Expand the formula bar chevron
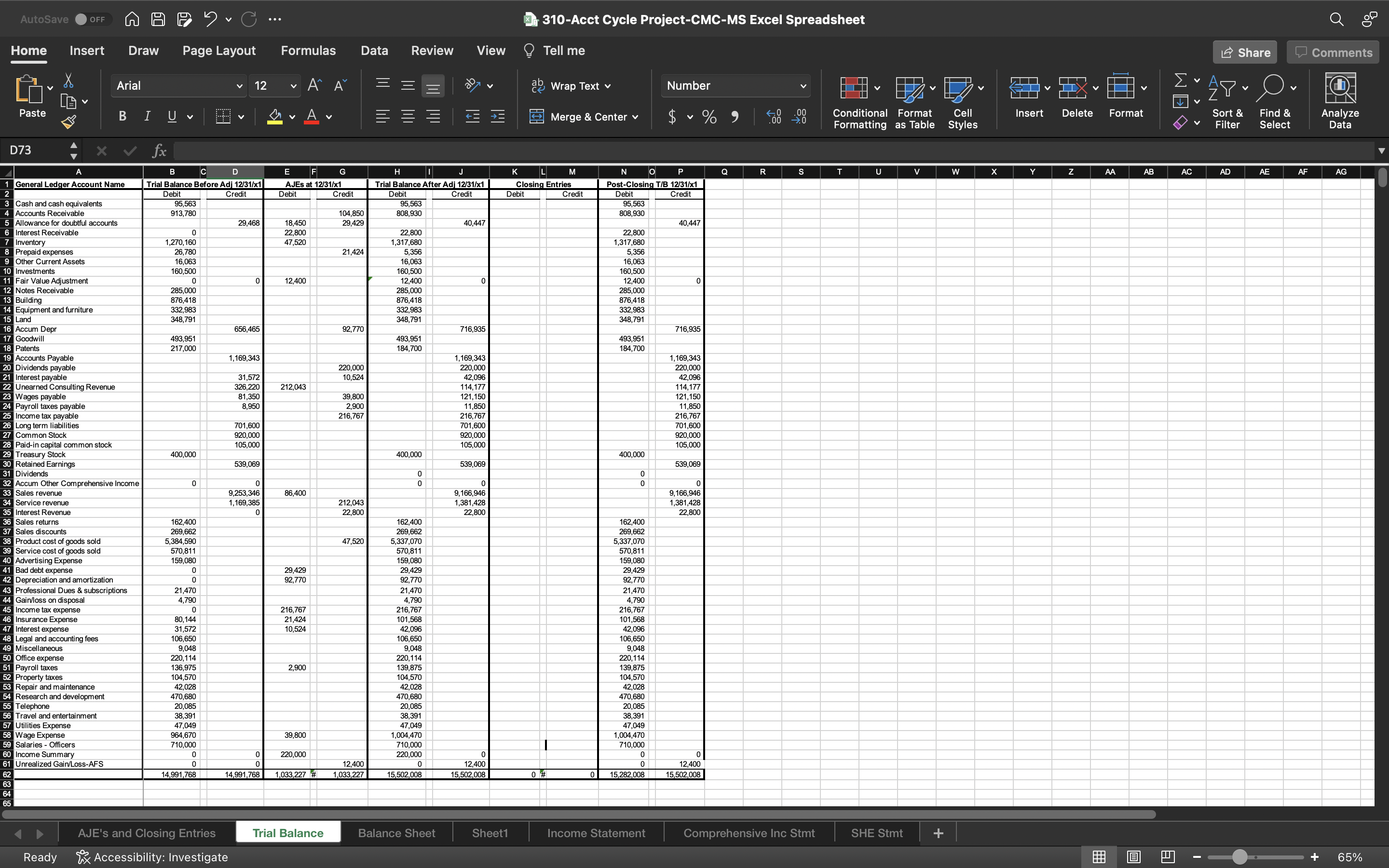The width and height of the screenshot is (1389, 868). [x=1381, y=151]
